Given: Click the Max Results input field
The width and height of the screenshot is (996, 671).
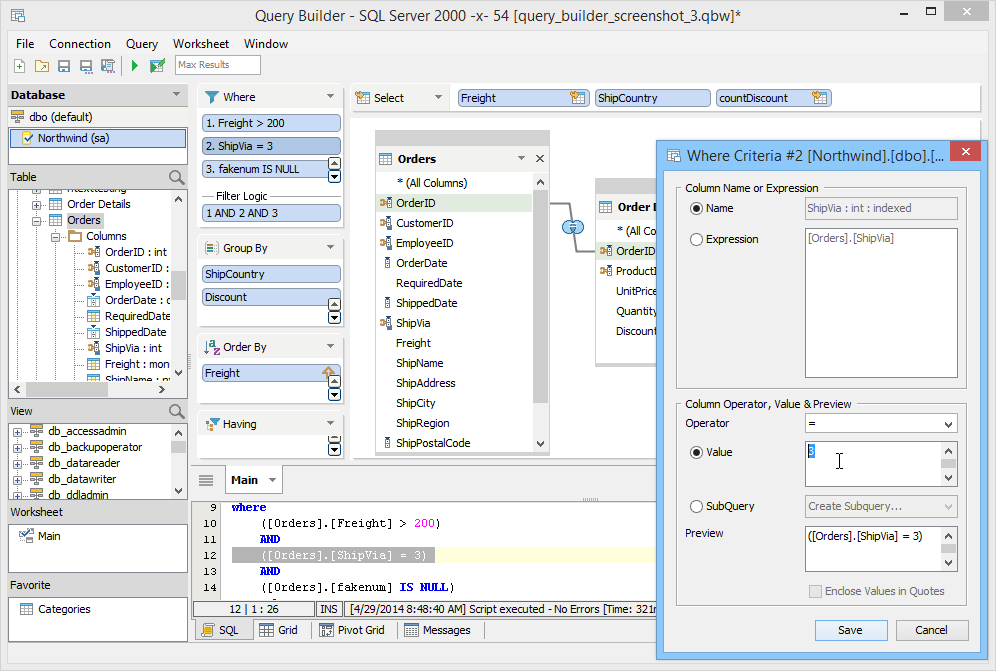Looking at the screenshot, I should 218,65.
